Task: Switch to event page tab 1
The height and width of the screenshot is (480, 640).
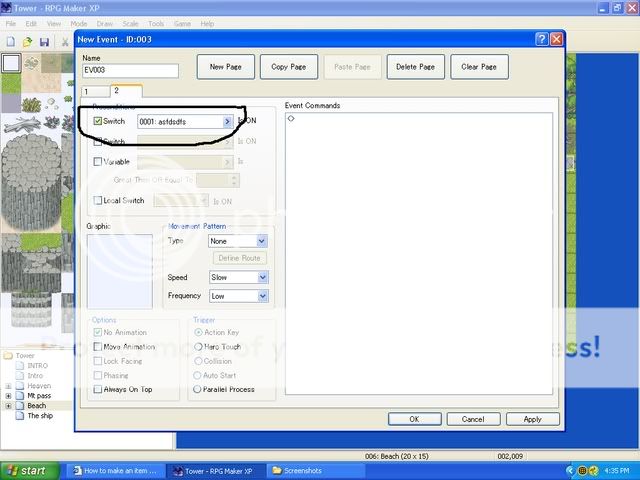Action: click(87, 92)
